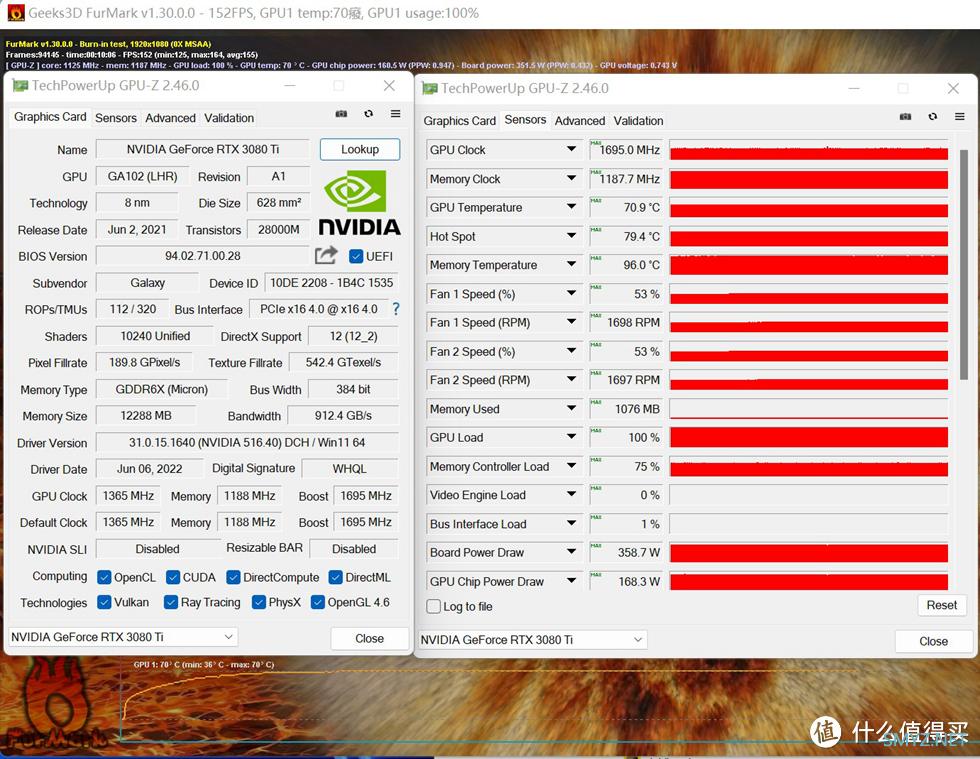
Task: Open the Memory Used sensor dropdown
Action: pyautogui.click(x=571, y=408)
